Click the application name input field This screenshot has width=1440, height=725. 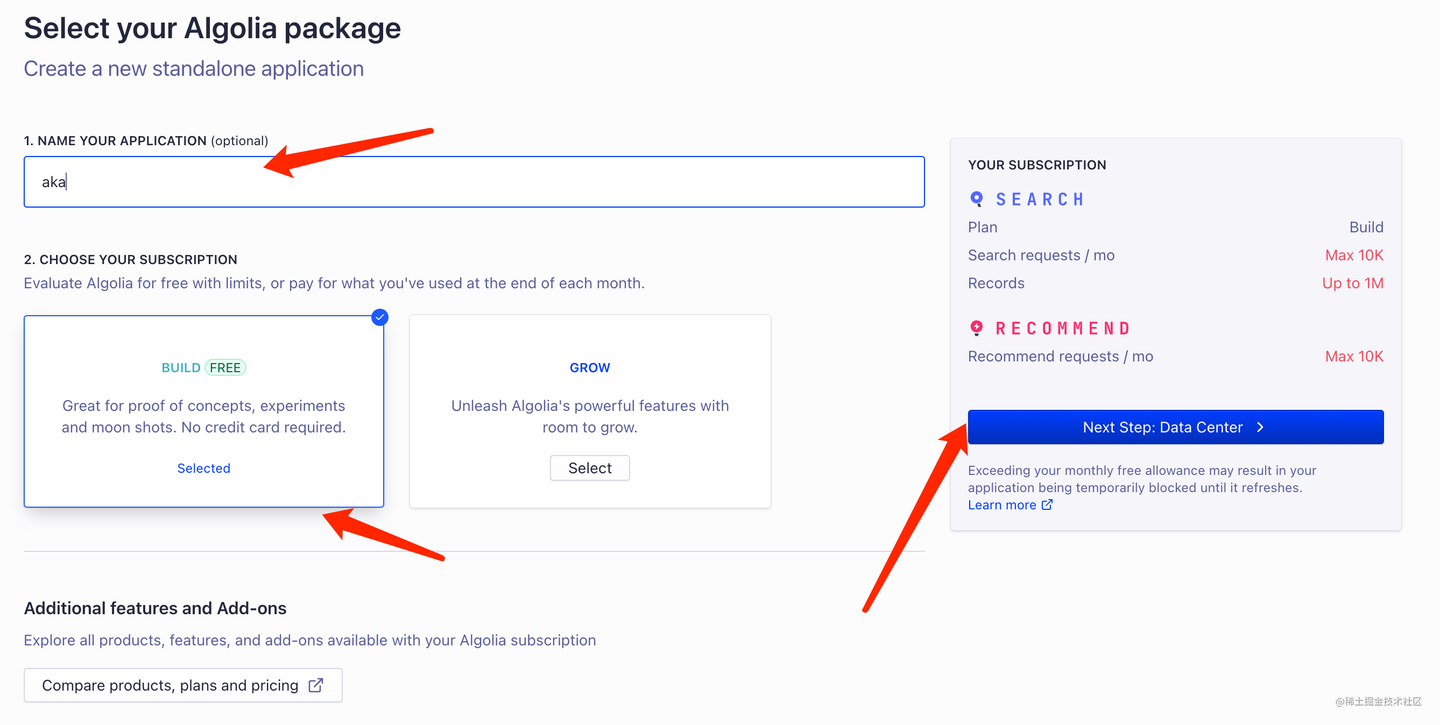pos(473,181)
